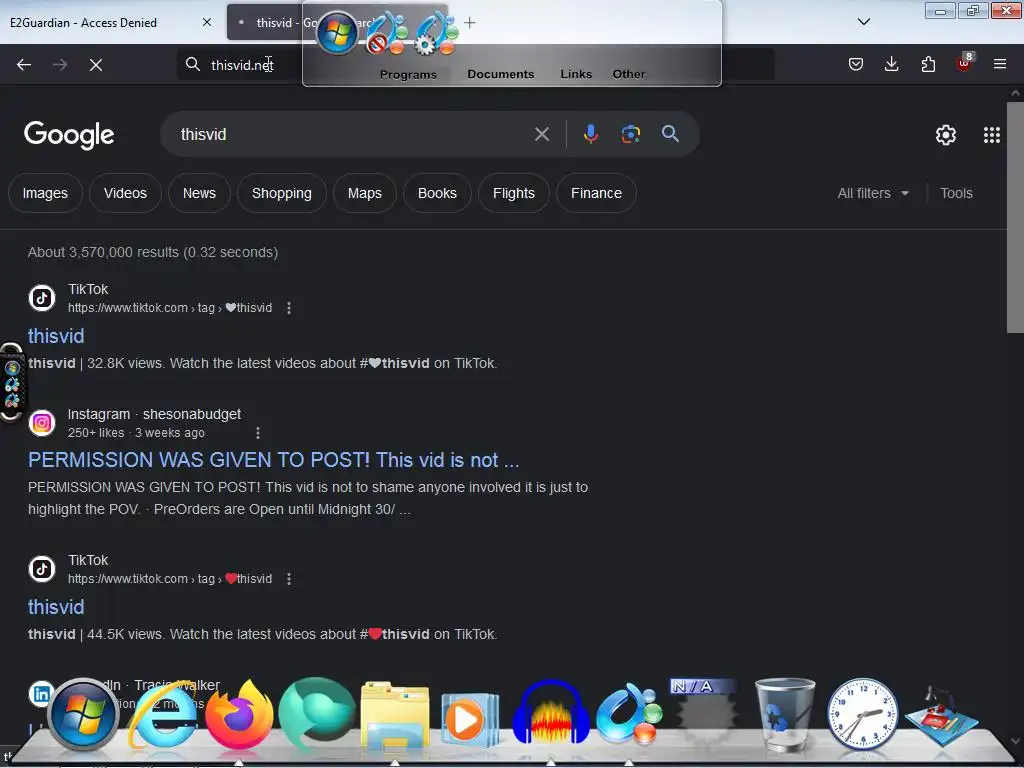Stop loading the current page

96,65
